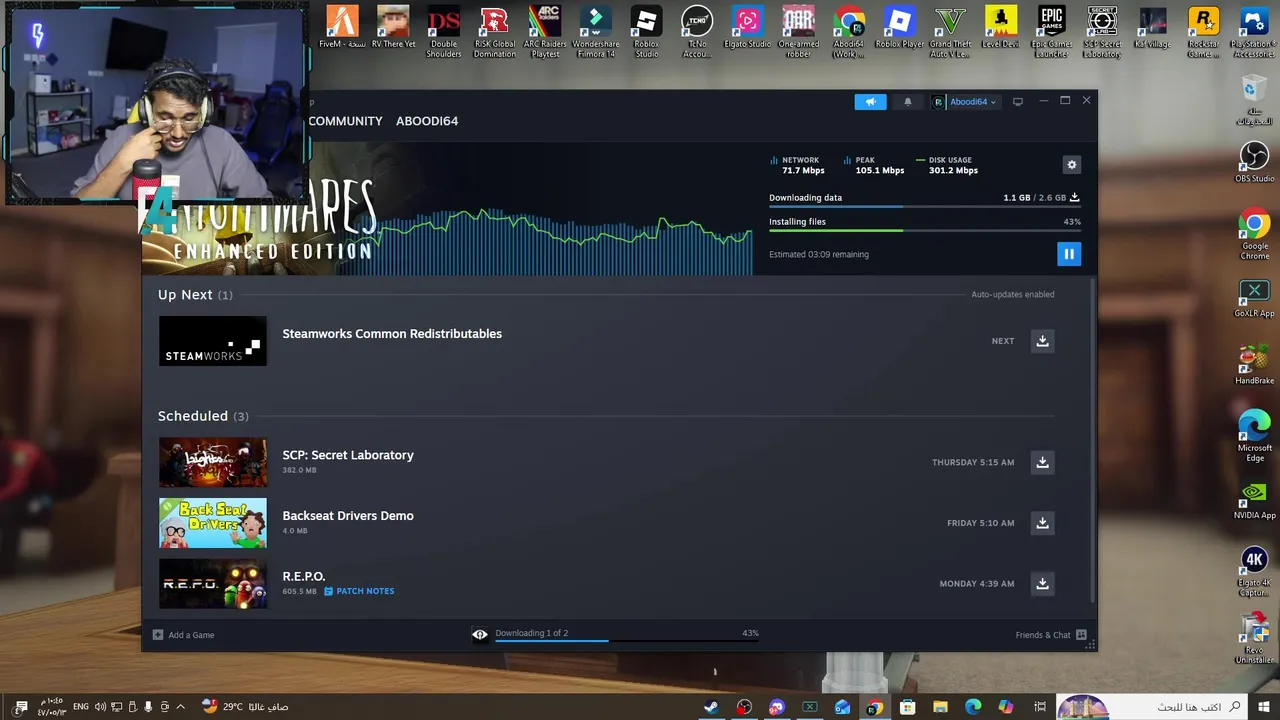
Task: Open Rockstar Games Launcher shortcut
Action: (1203, 33)
